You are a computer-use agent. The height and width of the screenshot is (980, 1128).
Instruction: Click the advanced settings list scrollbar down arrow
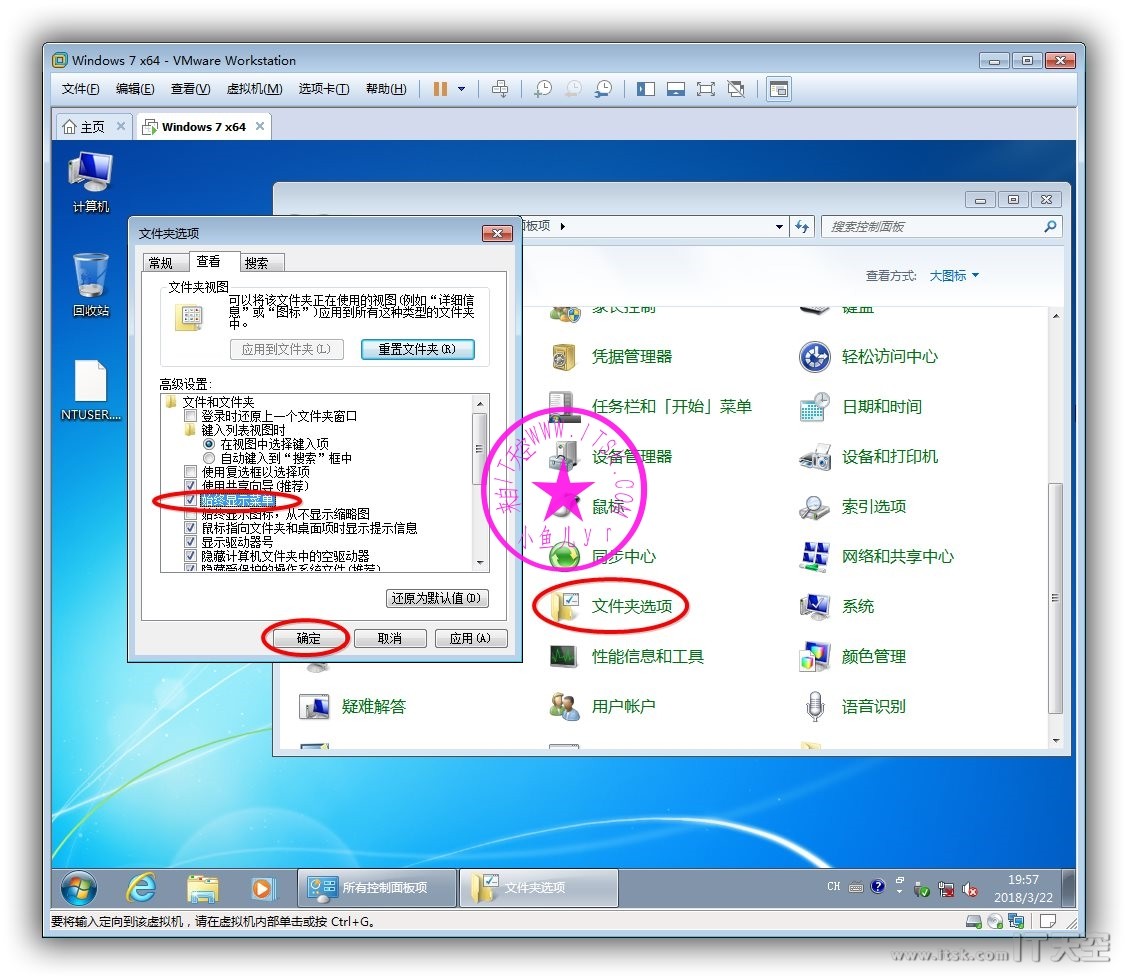coord(481,563)
